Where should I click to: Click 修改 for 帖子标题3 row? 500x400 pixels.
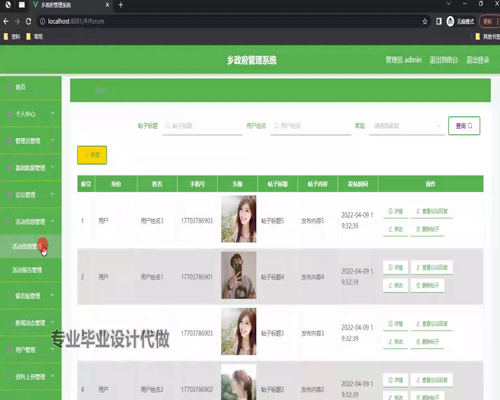395,342
